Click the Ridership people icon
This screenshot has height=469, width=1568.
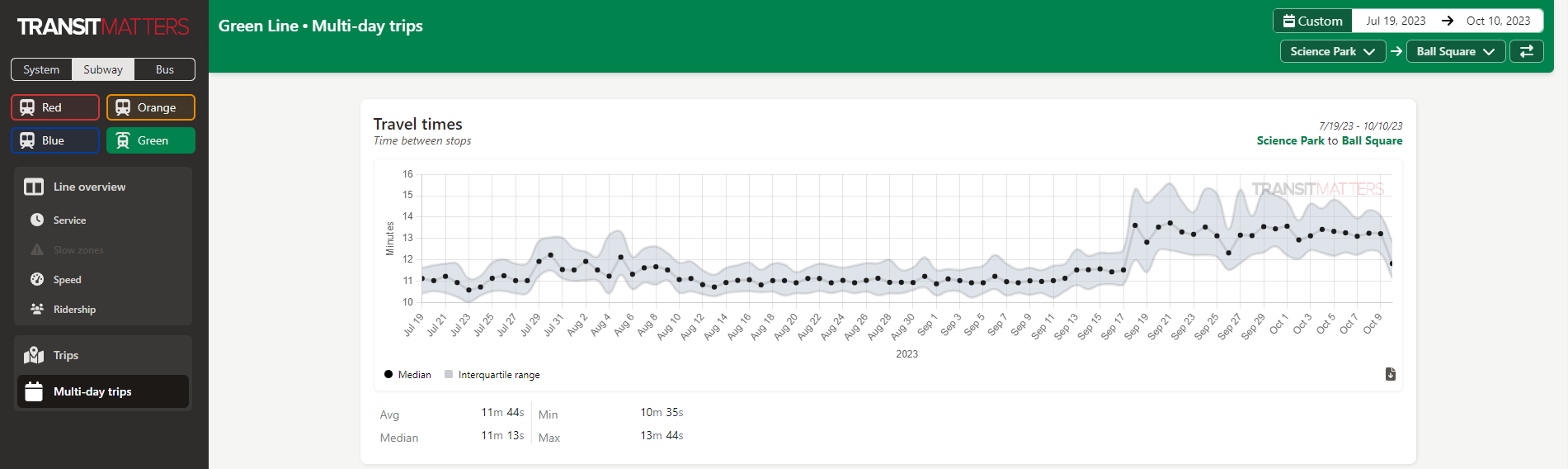pos(37,309)
